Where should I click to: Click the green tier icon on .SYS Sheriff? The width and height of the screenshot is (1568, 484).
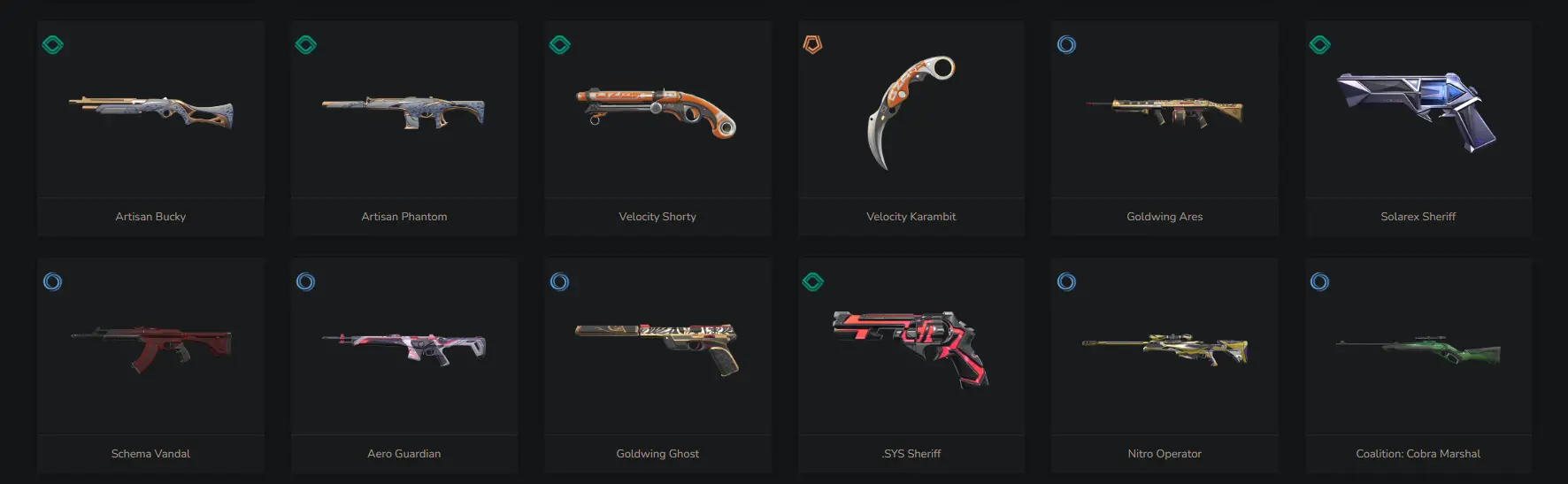813,281
